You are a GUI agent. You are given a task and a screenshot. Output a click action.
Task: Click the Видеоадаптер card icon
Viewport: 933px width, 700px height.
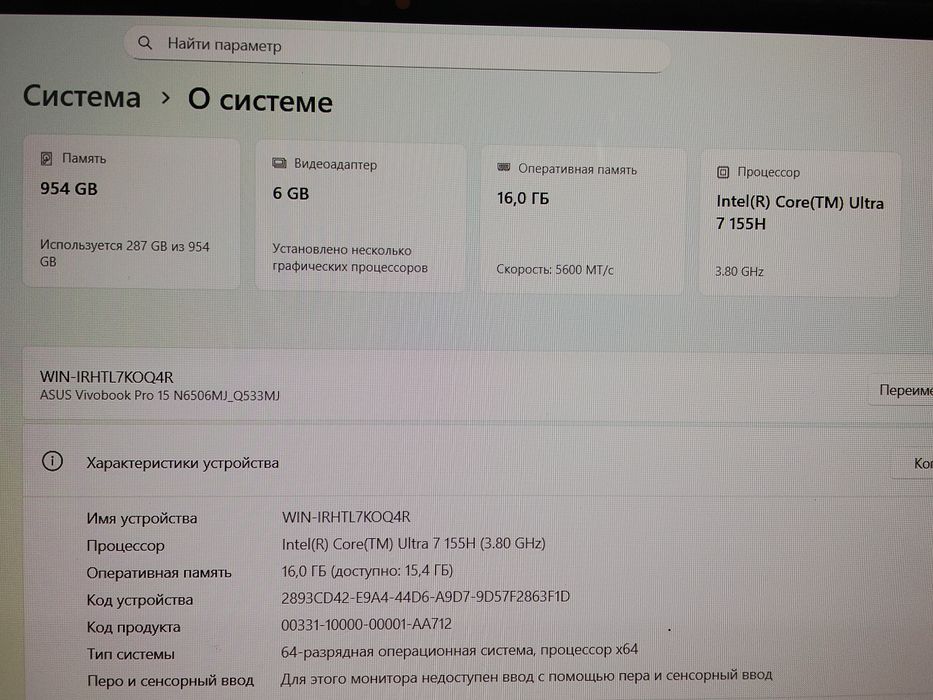279,163
